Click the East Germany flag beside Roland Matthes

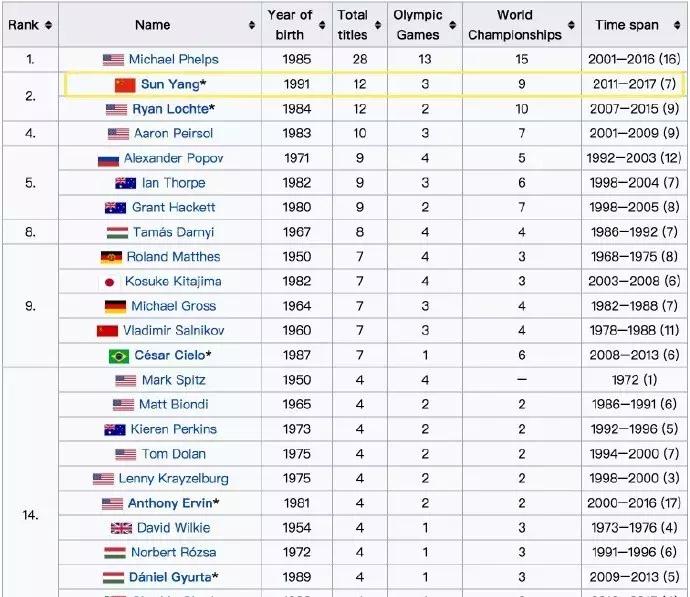point(111,257)
